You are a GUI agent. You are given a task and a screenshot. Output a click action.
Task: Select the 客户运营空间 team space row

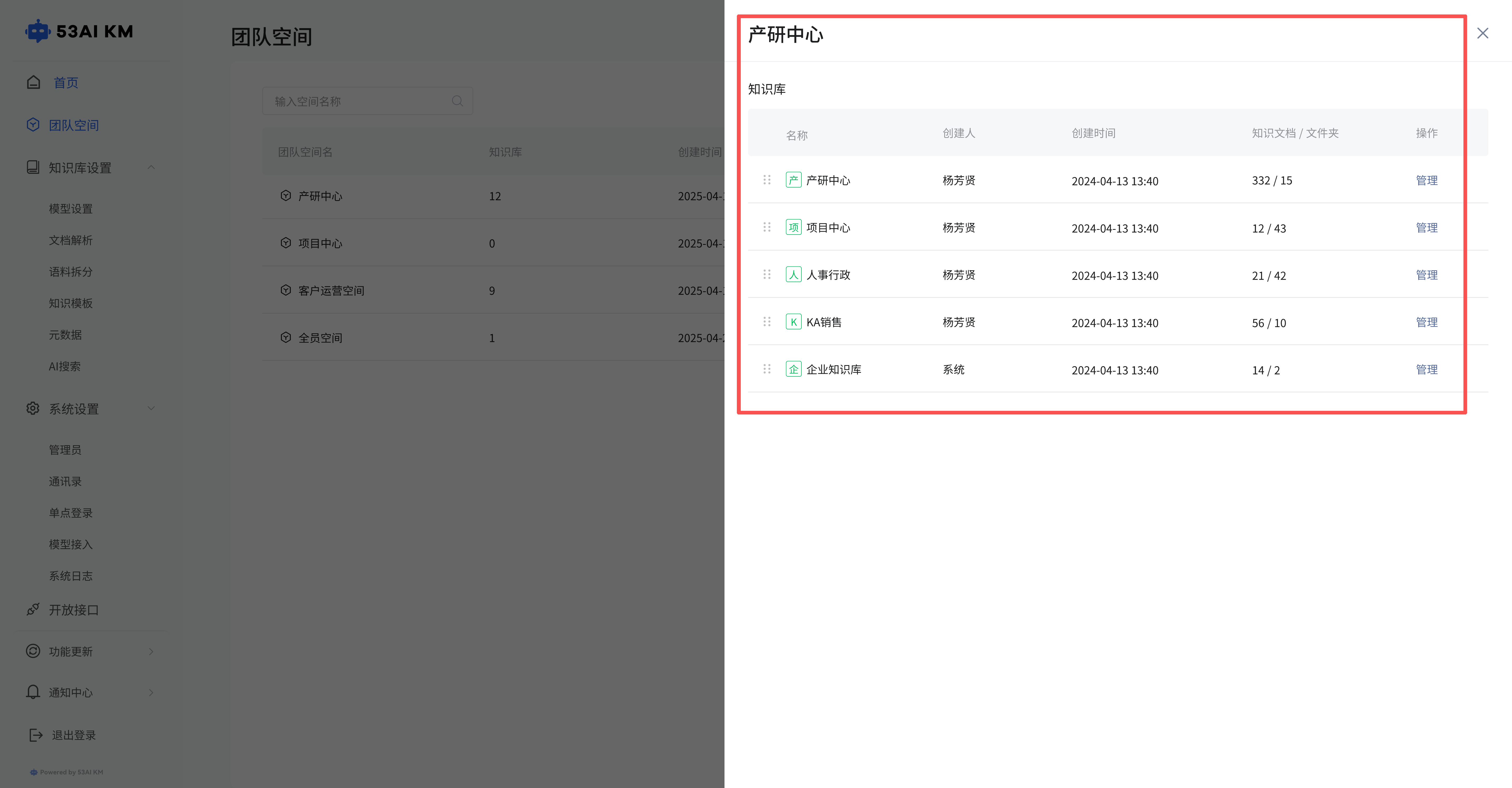pos(331,291)
